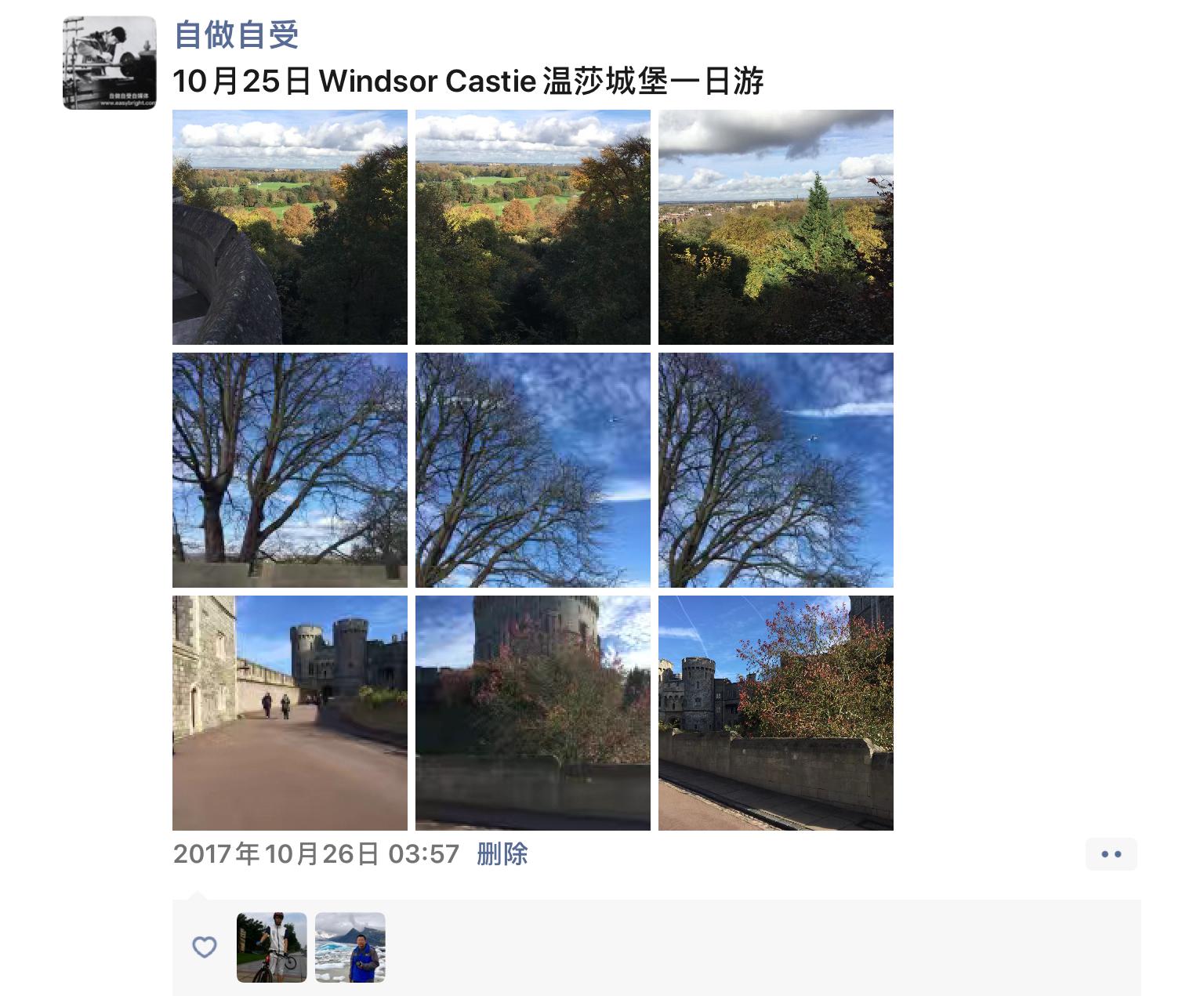Open second photo of autumn park view

(x=533, y=227)
